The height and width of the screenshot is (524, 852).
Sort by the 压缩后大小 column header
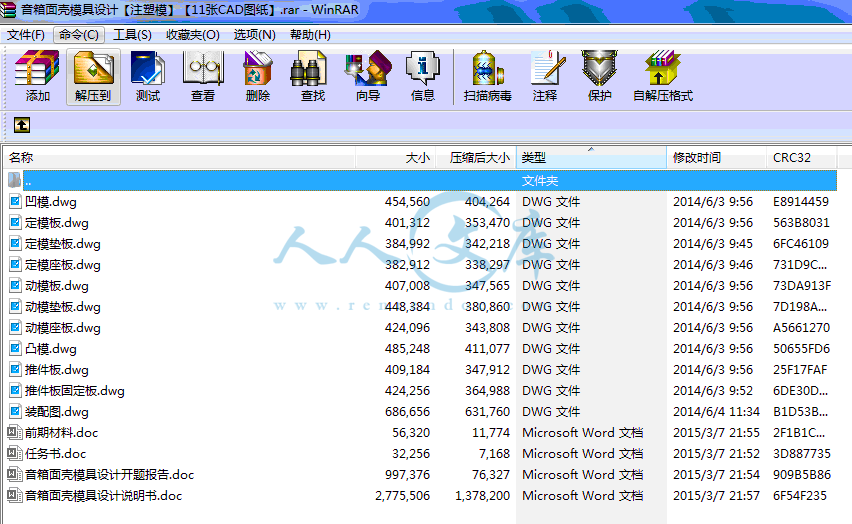pos(476,158)
